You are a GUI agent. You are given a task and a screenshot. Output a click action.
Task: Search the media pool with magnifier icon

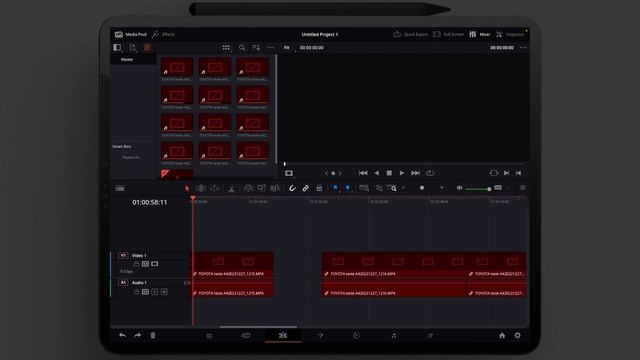[242, 48]
